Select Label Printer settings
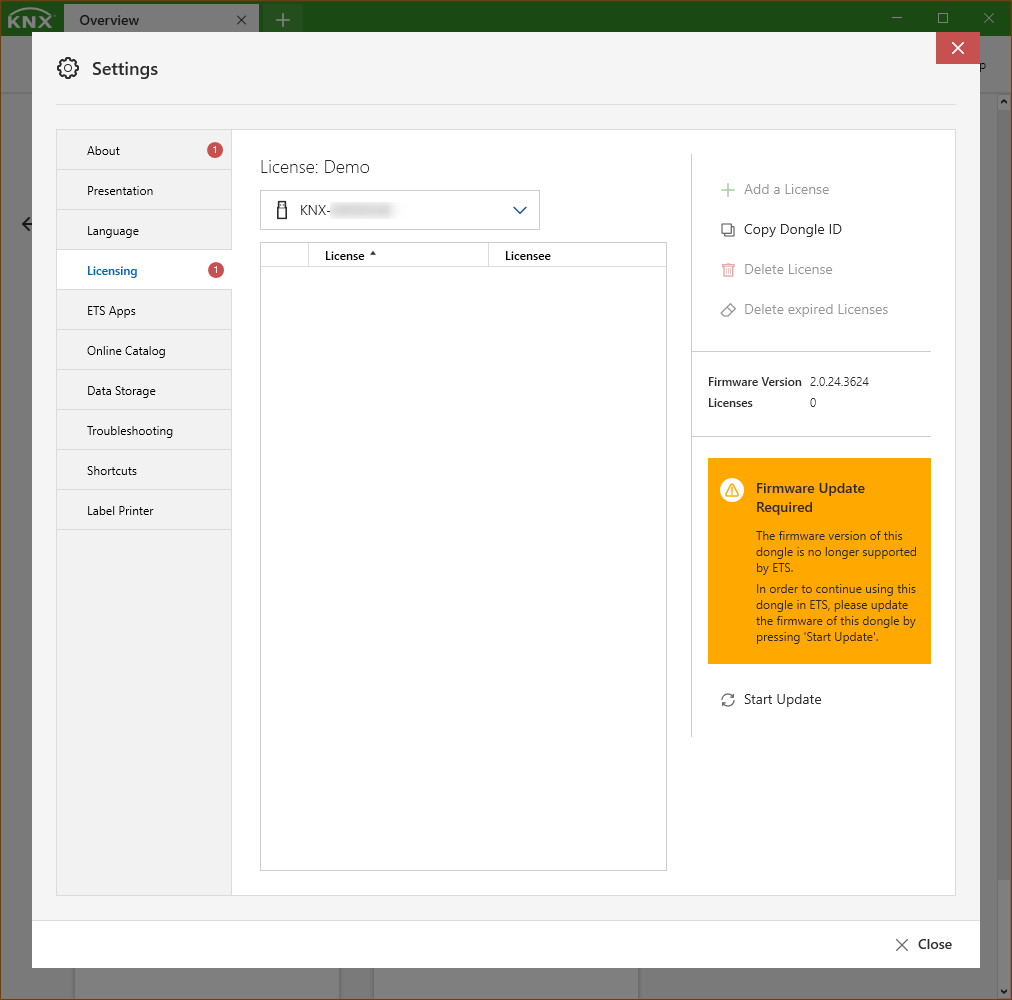 pos(144,511)
